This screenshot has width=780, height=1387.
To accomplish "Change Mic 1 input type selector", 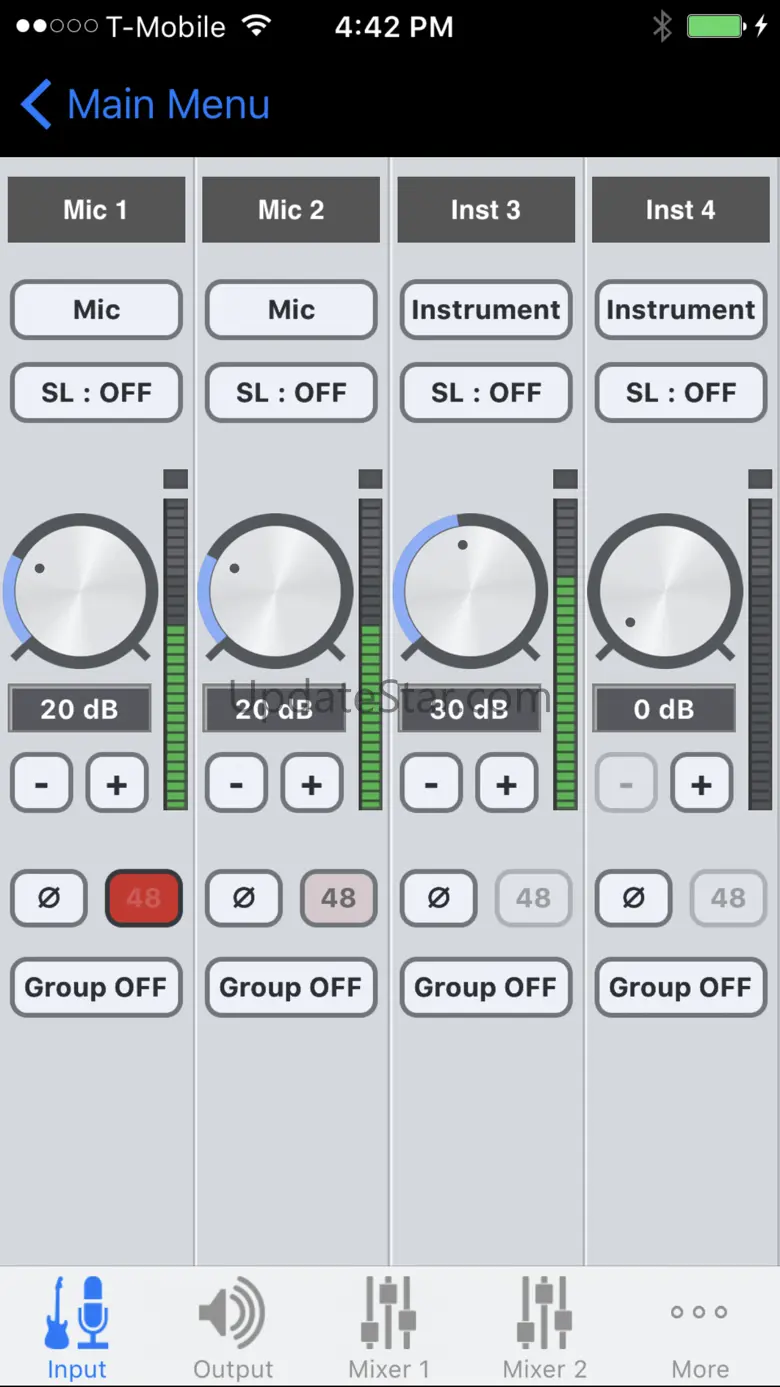I will tap(96, 310).
